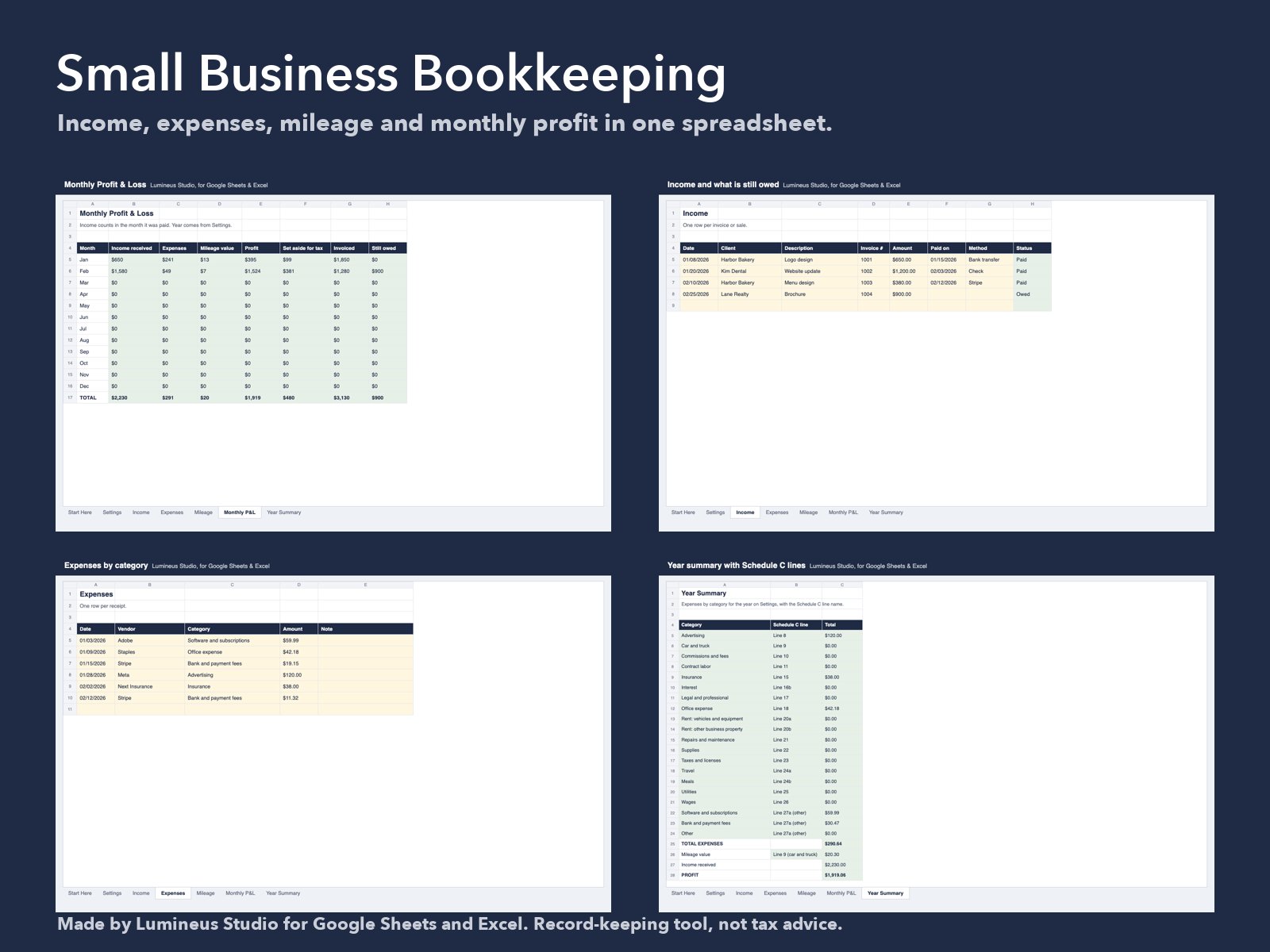The image size is (1270, 952).
Task: Select the "Meta" vendor cell
Action: [x=149, y=675]
